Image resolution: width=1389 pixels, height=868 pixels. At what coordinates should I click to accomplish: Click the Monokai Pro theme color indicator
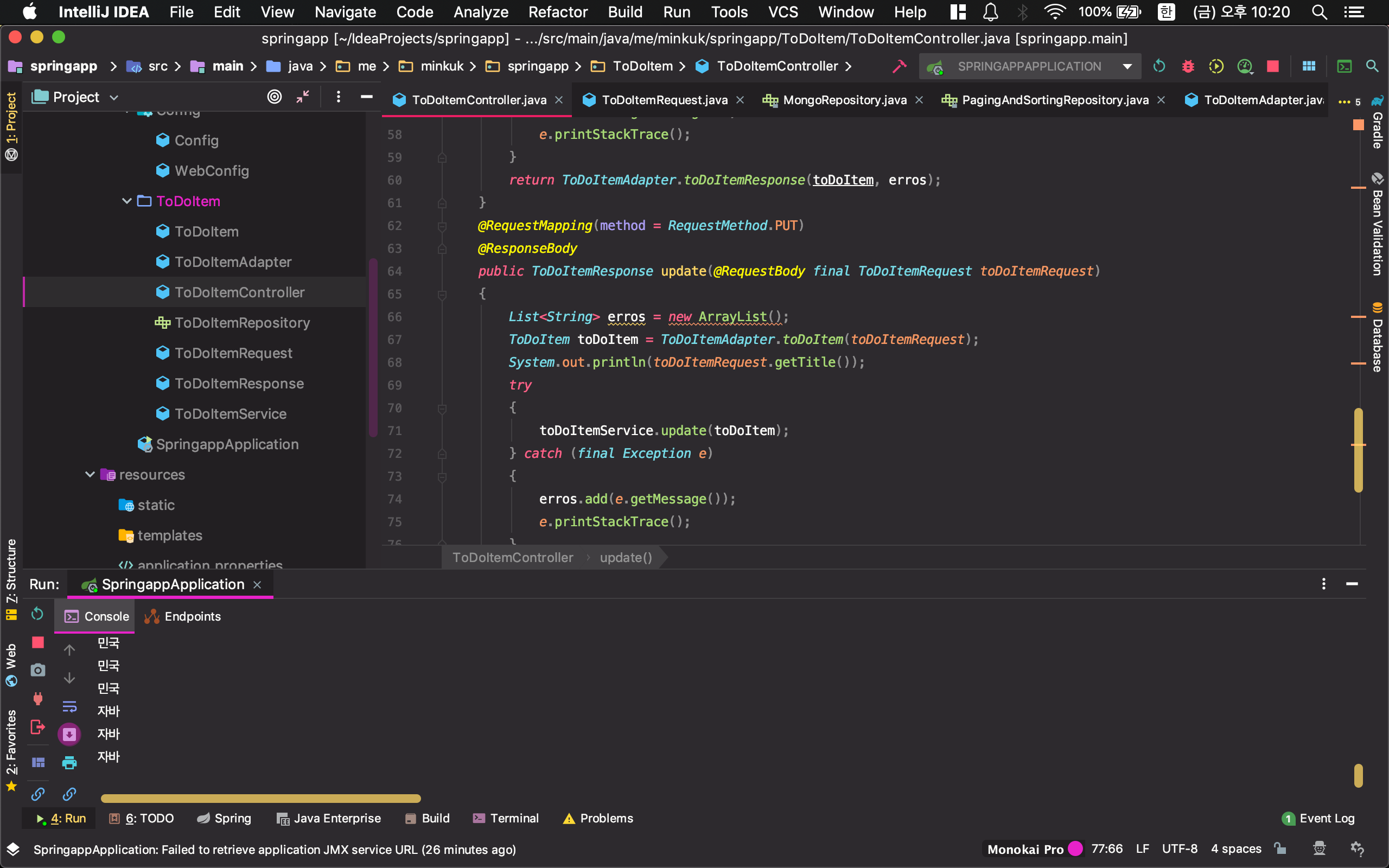click(x=1075, y=848)
